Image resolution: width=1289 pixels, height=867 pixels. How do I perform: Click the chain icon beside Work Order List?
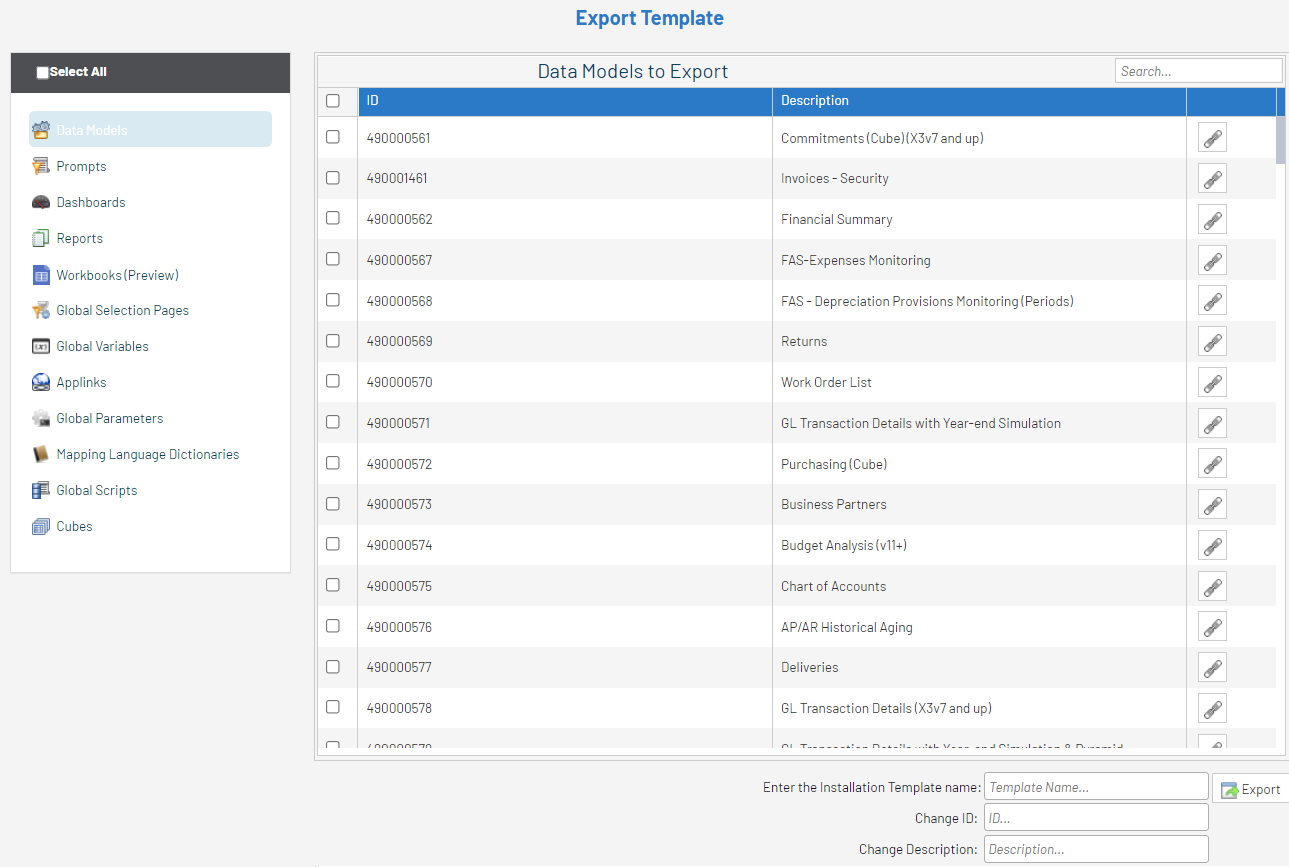pos(1212,383)
